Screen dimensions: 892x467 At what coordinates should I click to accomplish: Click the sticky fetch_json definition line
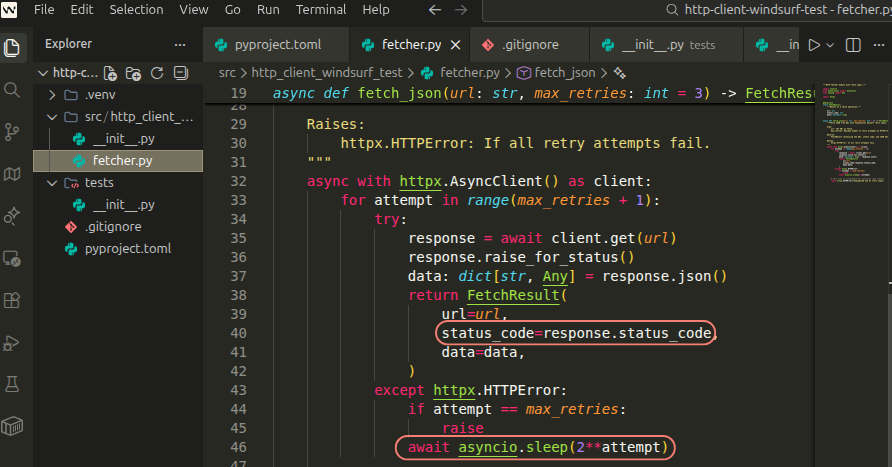(510, 93)
